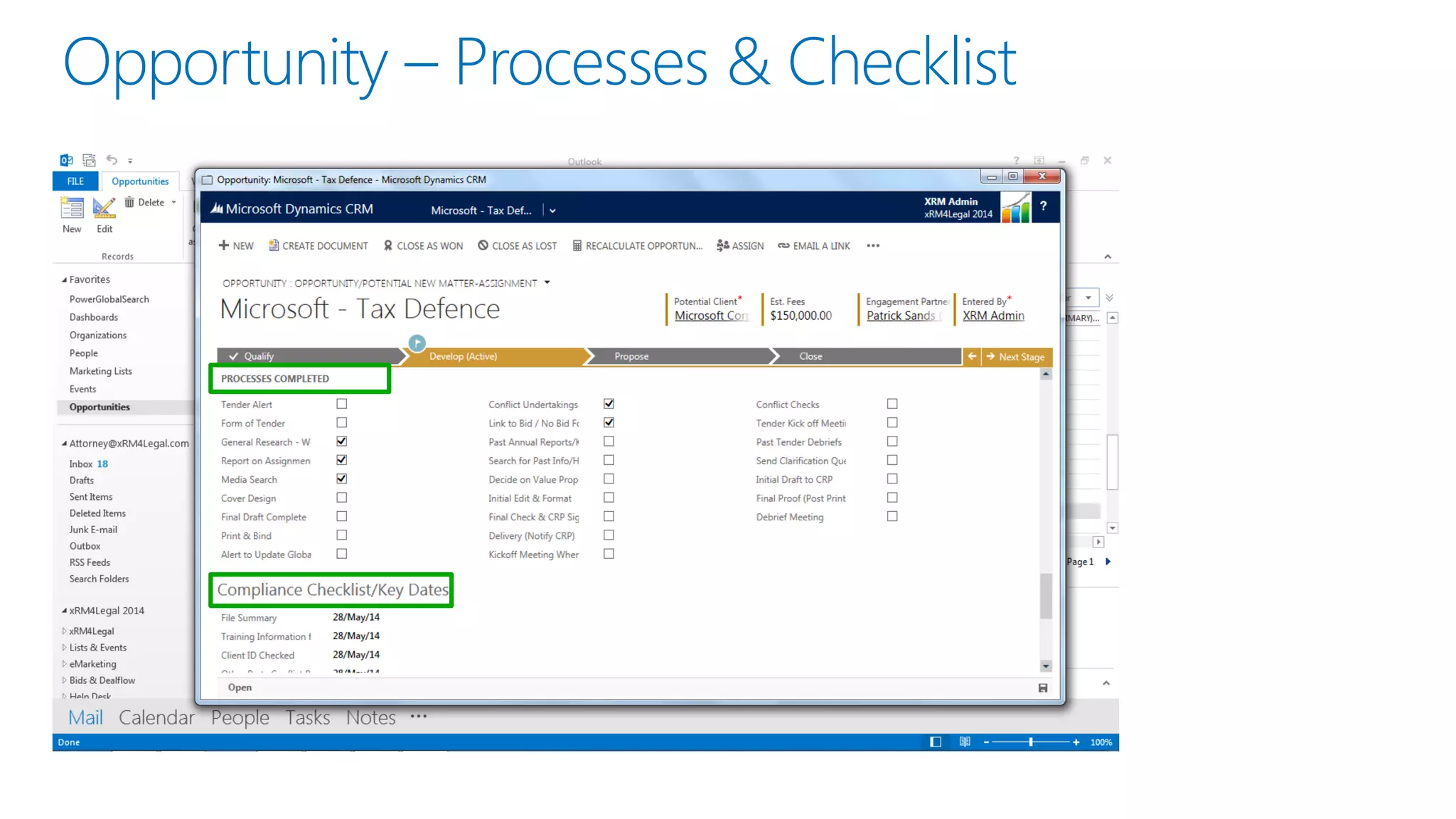This screenshot has width=1456, height=819.
Task: Click the send/receive icon in Outlook title bar
Action: coord(89,160)
